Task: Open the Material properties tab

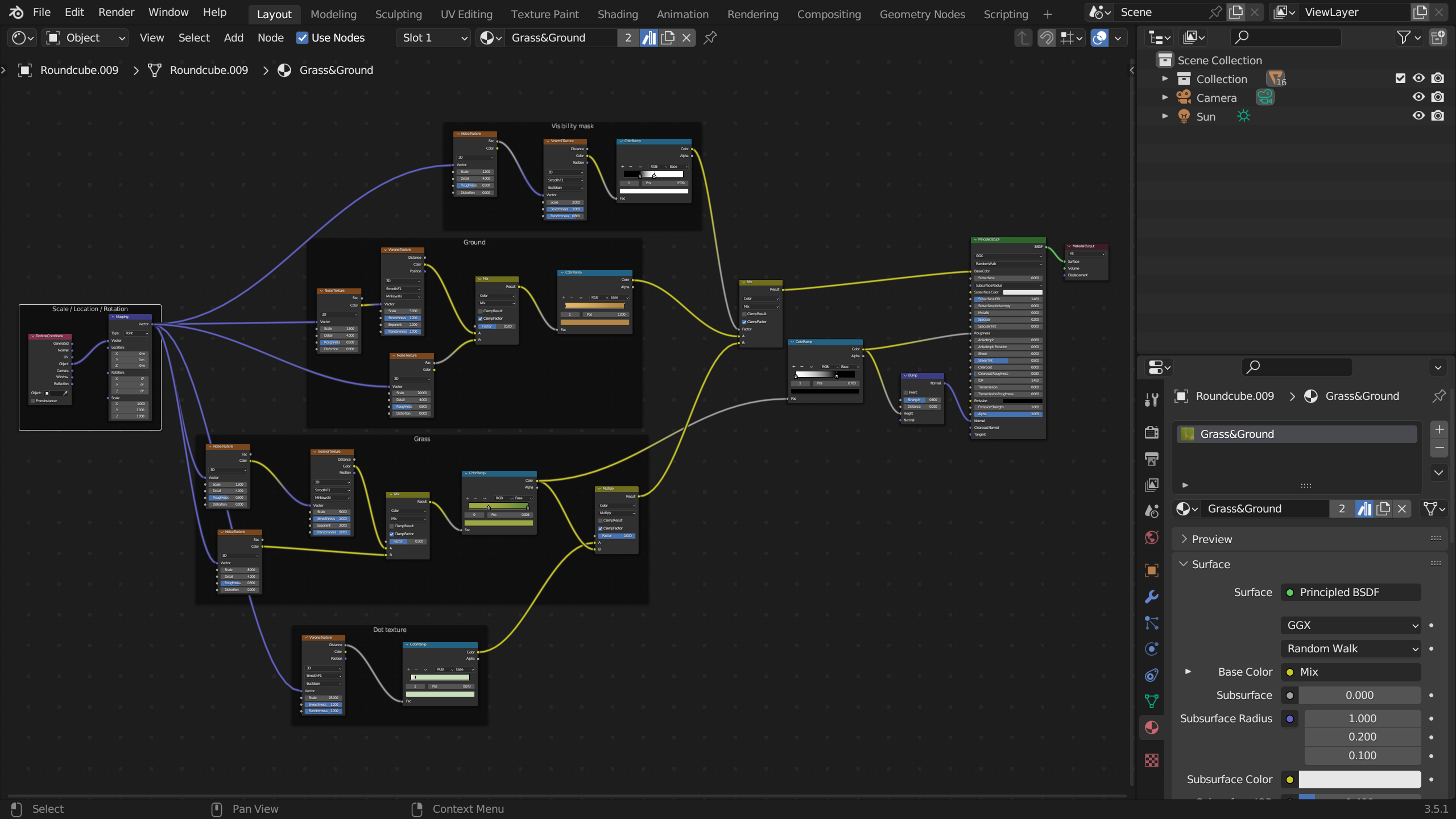Action: [1152, 728]
